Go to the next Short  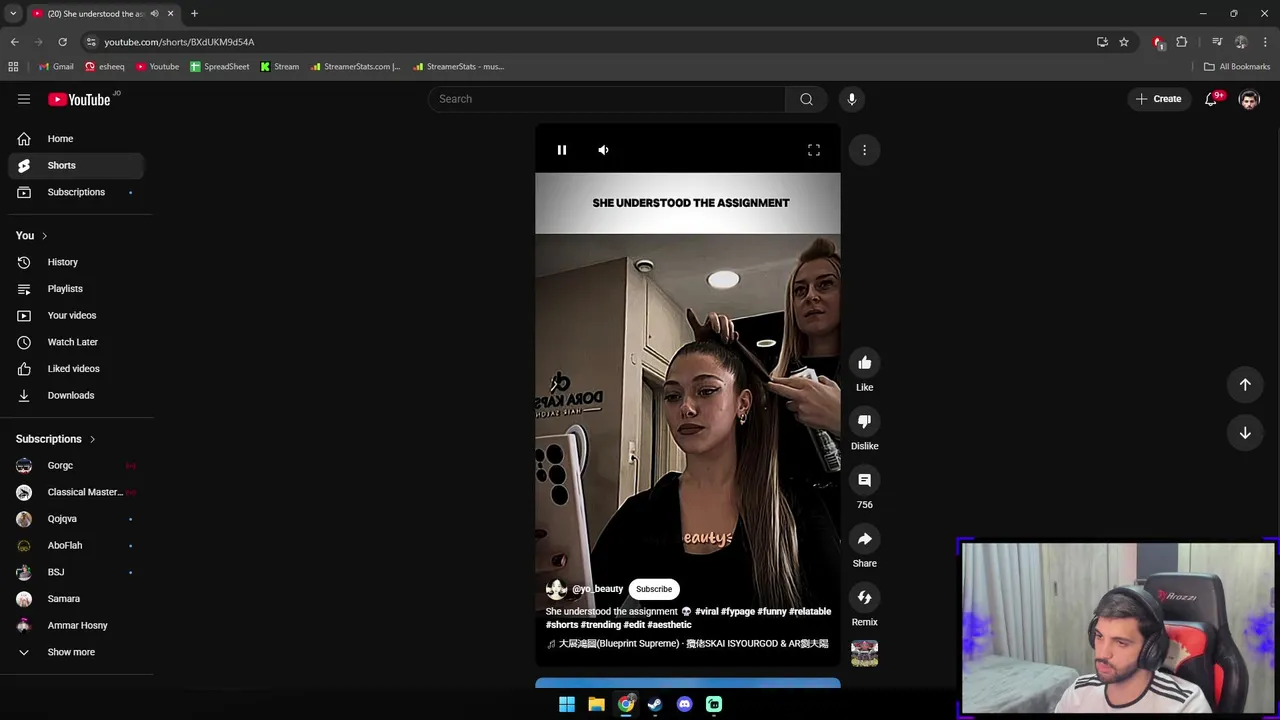(x=1245, y=433)
